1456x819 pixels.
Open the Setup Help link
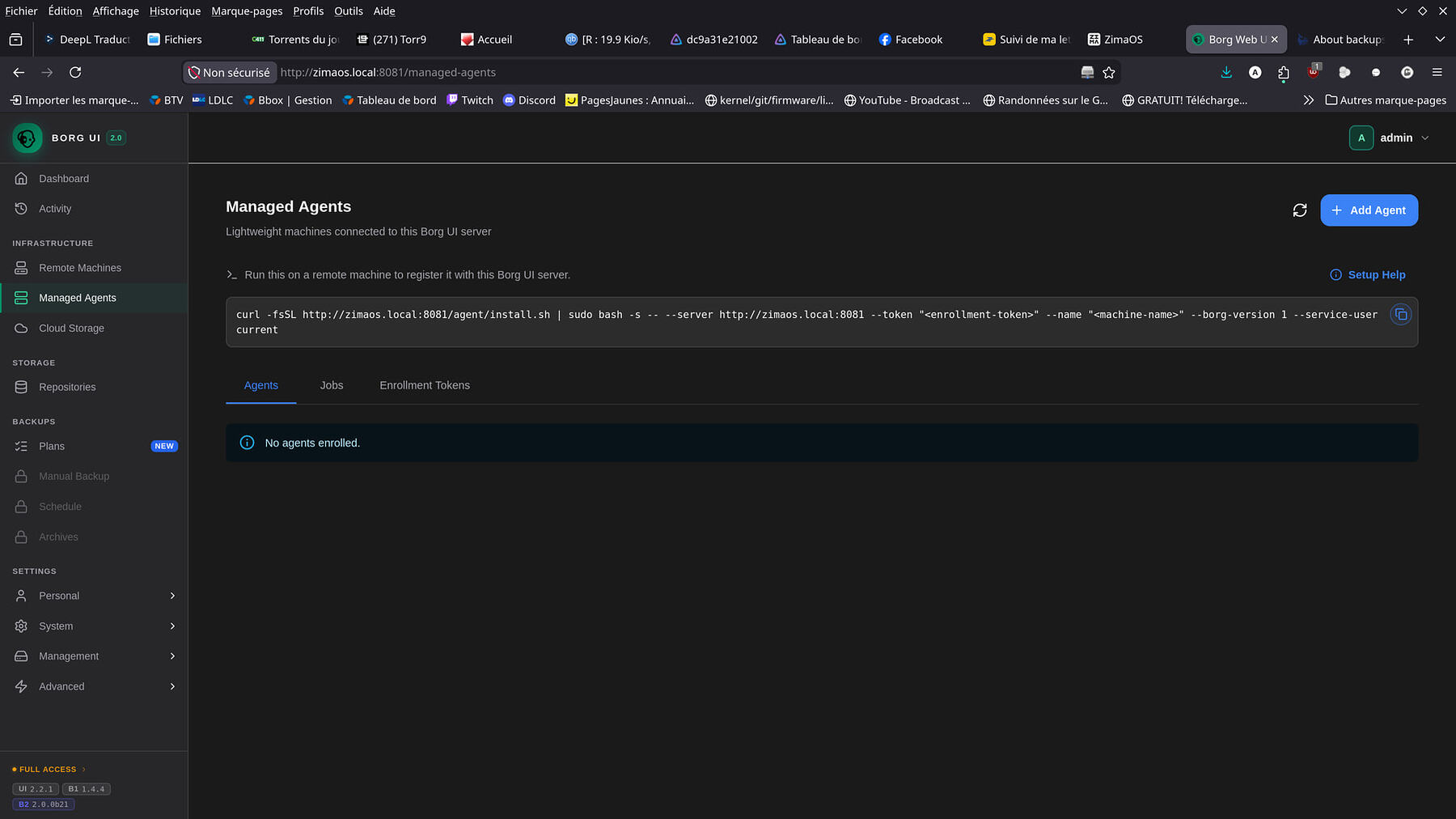point(1368,275)
